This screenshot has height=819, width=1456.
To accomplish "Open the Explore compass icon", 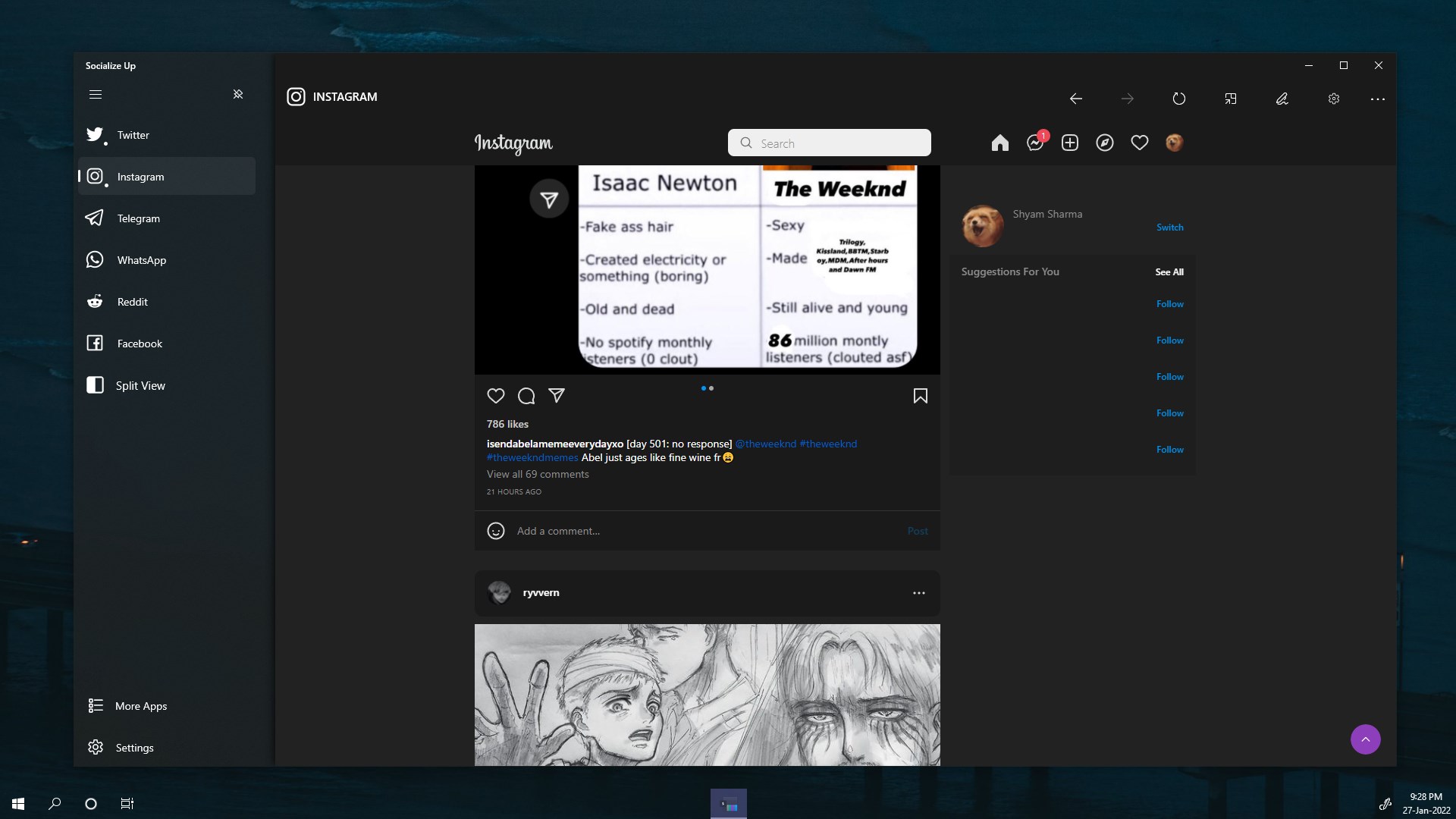I will click(1105, 143).
